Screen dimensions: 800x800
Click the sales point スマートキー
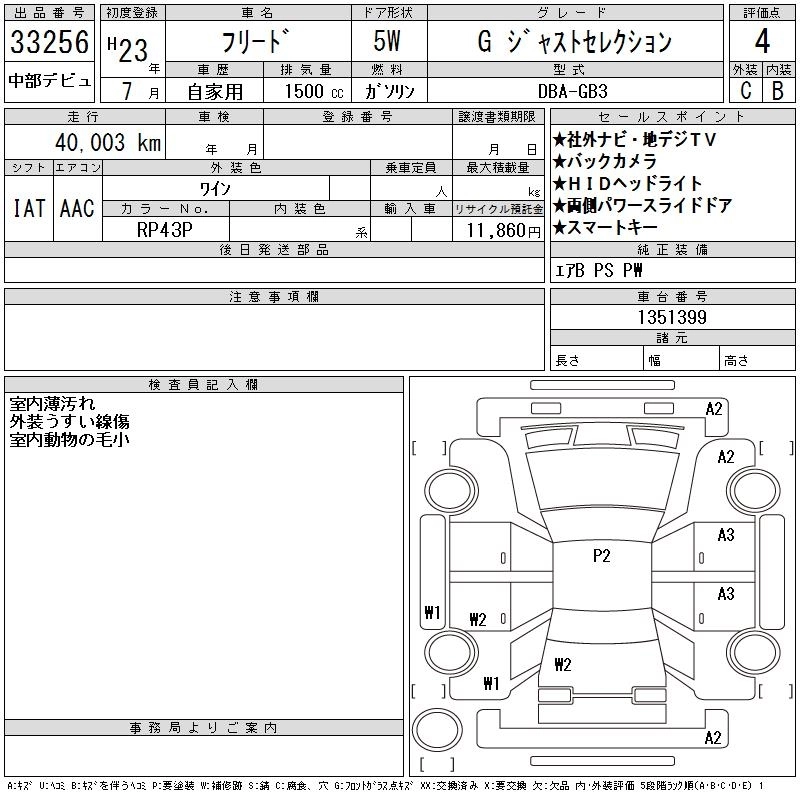click(x=605, y=228)
